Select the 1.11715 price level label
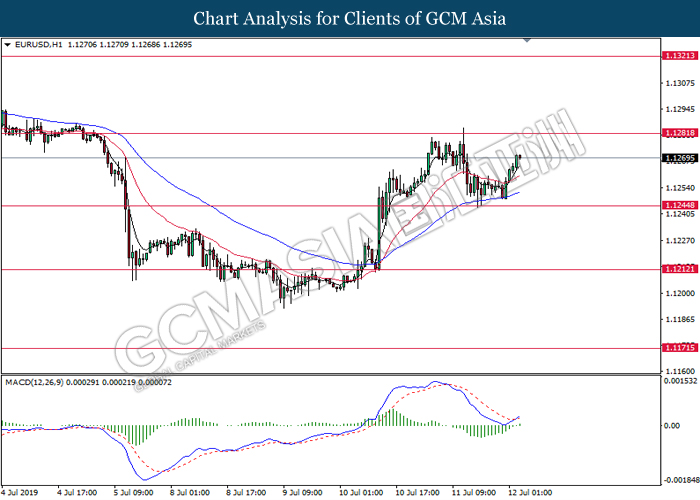The height and width of the screenshot is (500, 700). pos(679,348)
